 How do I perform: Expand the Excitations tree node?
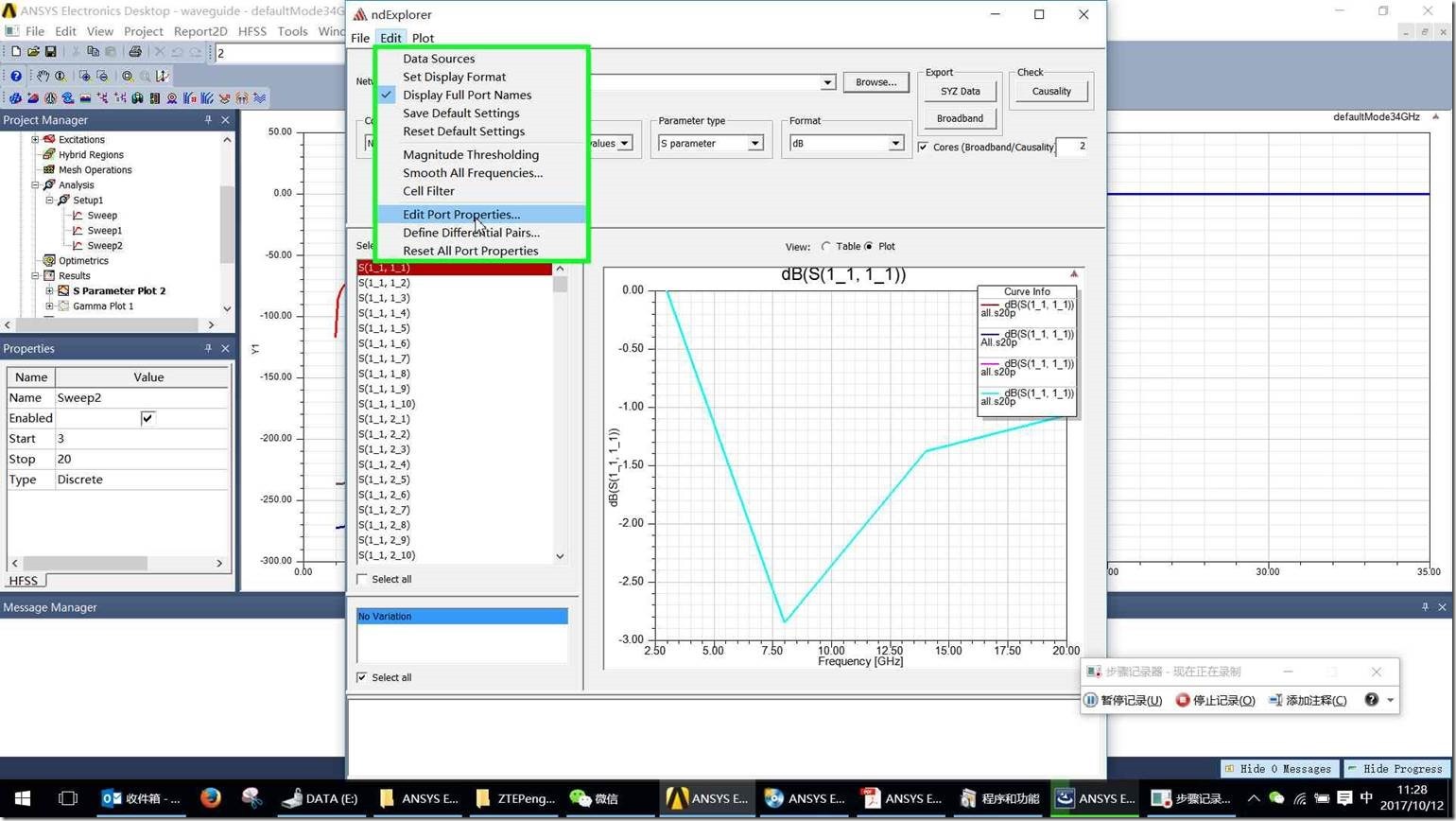tap(35, 139)
